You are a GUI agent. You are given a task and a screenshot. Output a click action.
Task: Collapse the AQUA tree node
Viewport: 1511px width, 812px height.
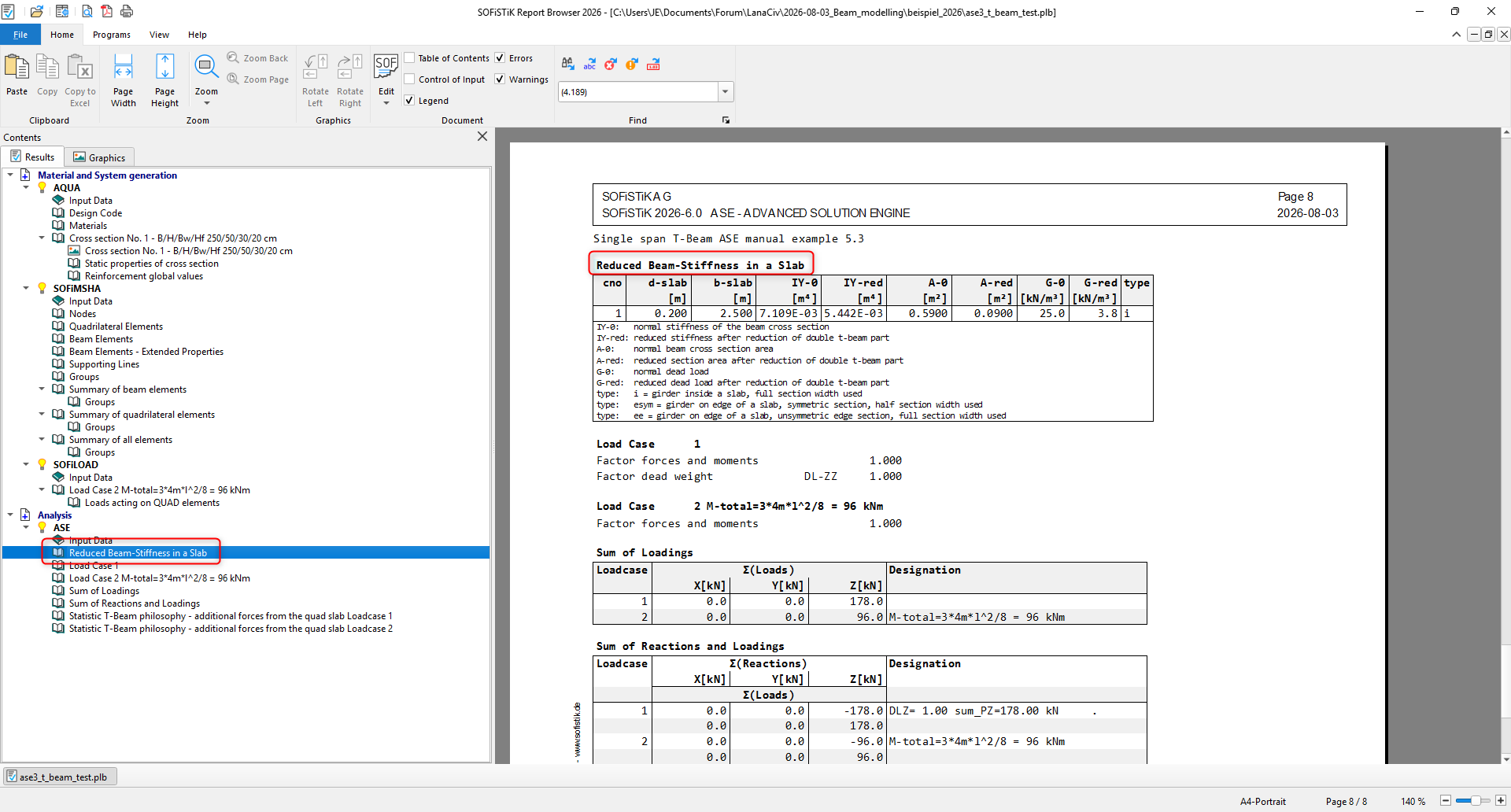click(x=26, y=187)
